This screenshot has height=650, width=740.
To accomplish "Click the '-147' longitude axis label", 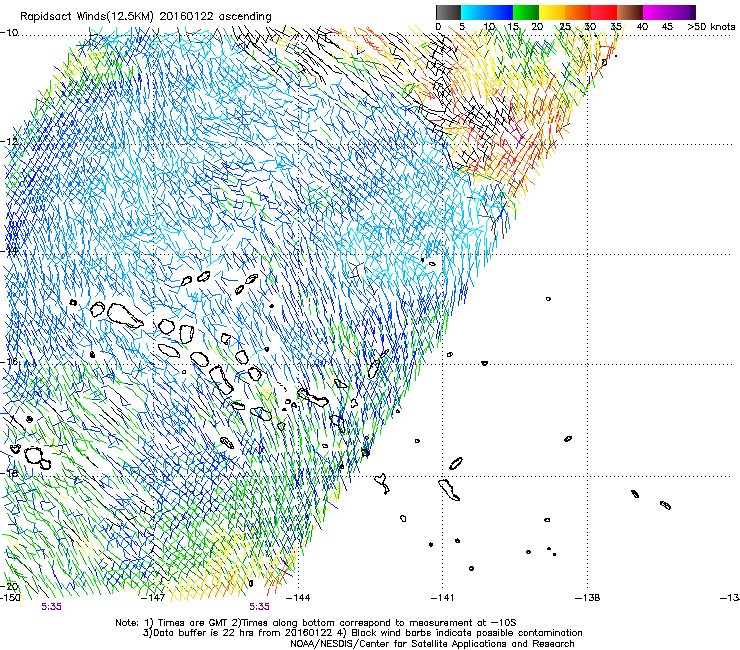I will 153,598.
